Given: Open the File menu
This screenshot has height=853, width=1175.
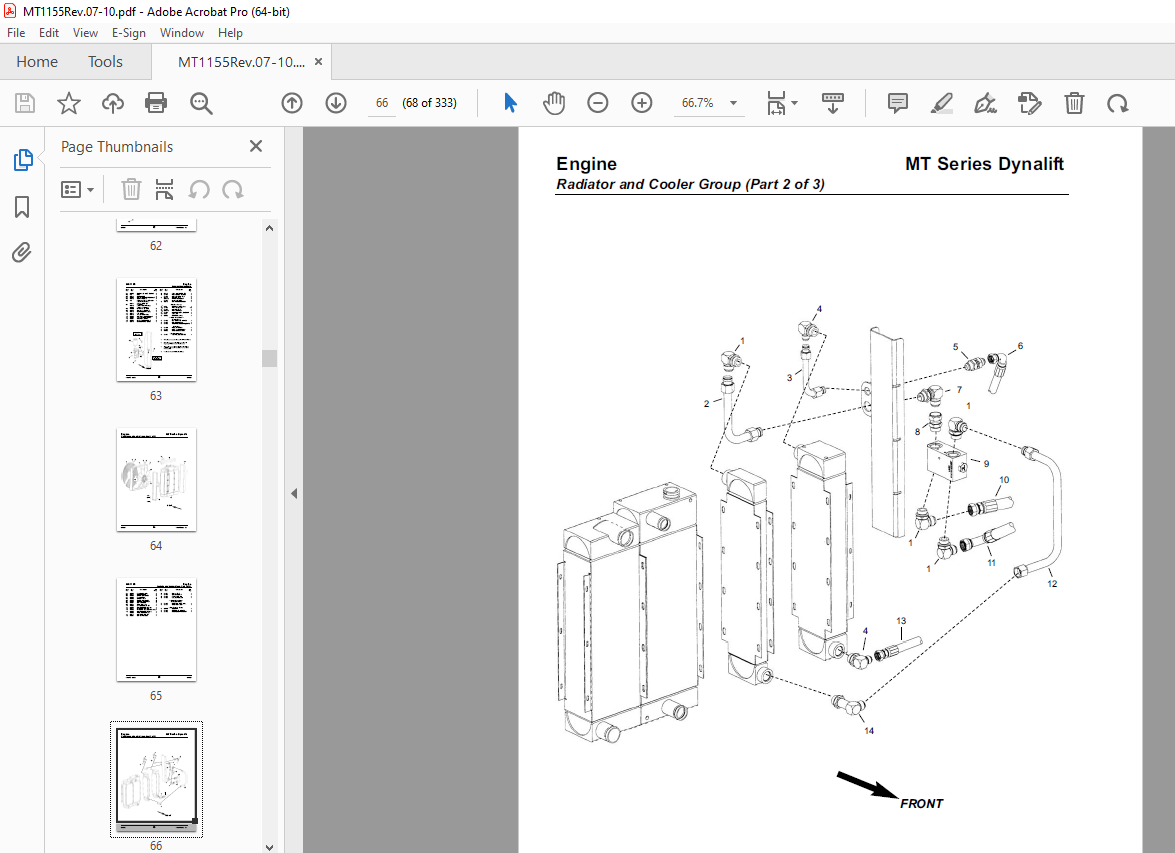Looking at the screenshot, I should pyautogui.click(x=16, y=33).
